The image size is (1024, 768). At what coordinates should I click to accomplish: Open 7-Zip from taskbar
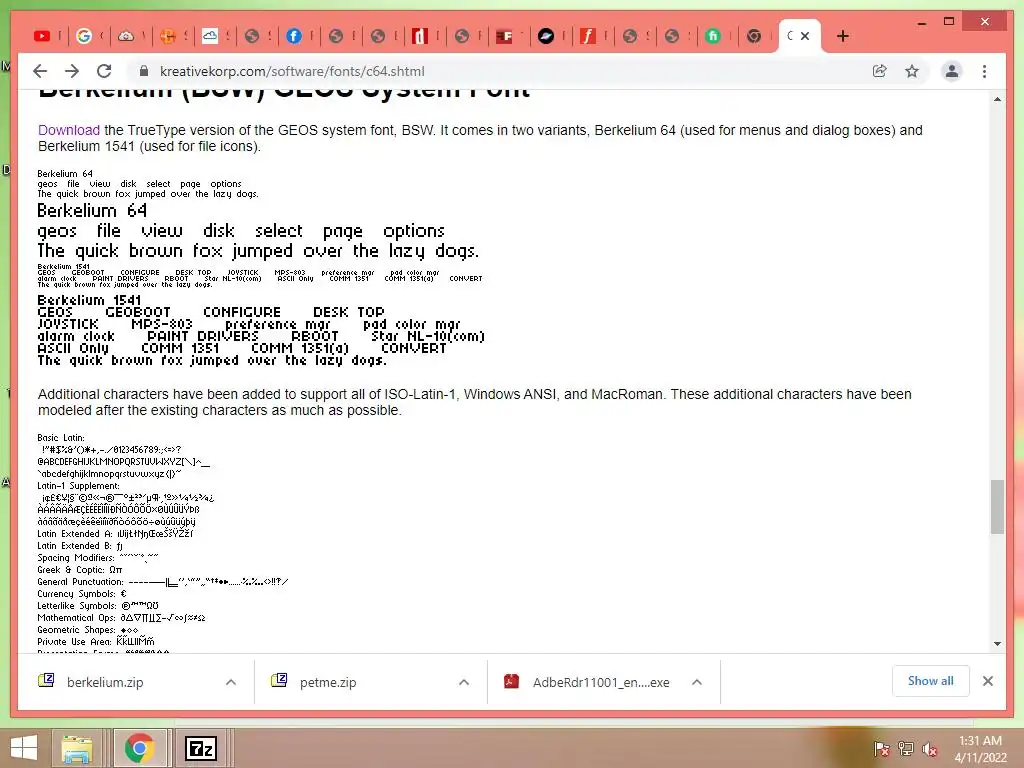click(x=200, y=748)
